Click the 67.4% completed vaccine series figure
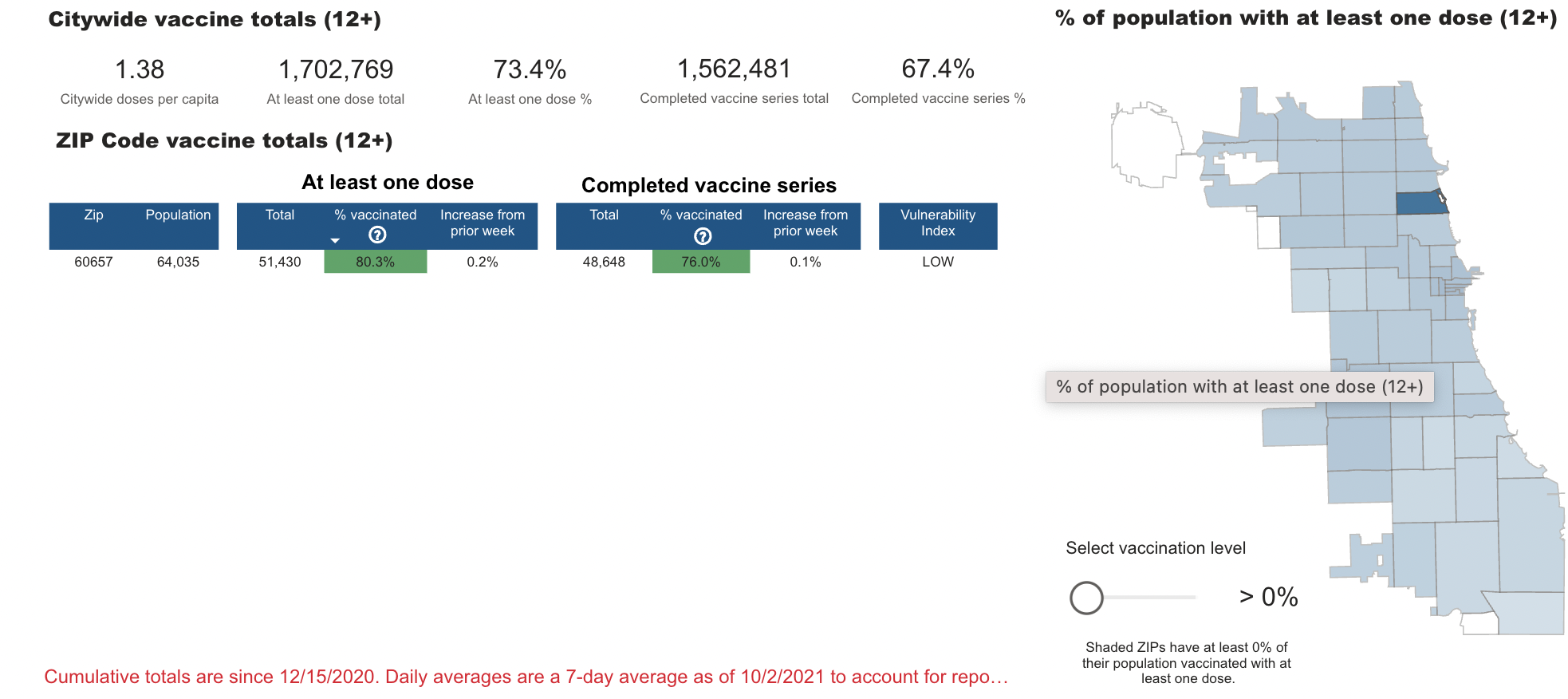Screen dimensions: 1568x699 pos(938,69)
